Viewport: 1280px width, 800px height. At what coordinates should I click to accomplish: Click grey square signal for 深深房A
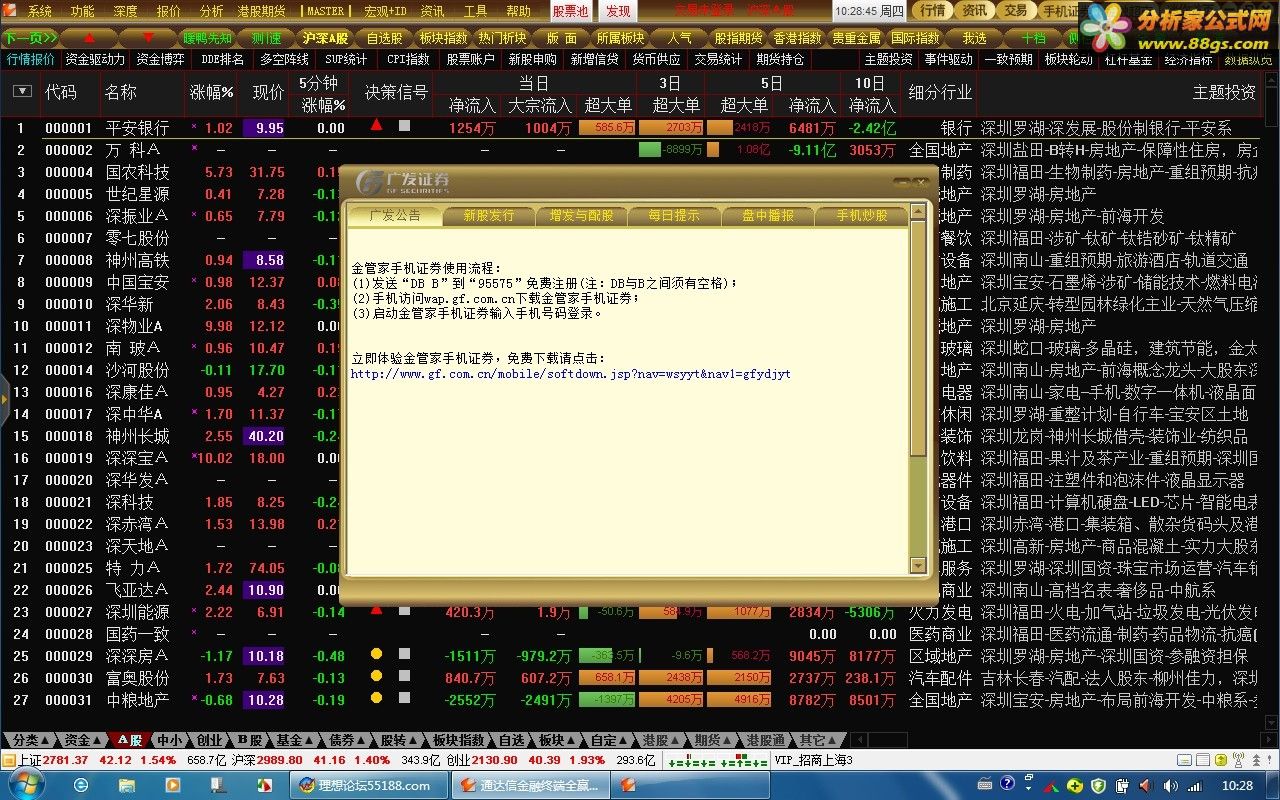pos(404,654)
